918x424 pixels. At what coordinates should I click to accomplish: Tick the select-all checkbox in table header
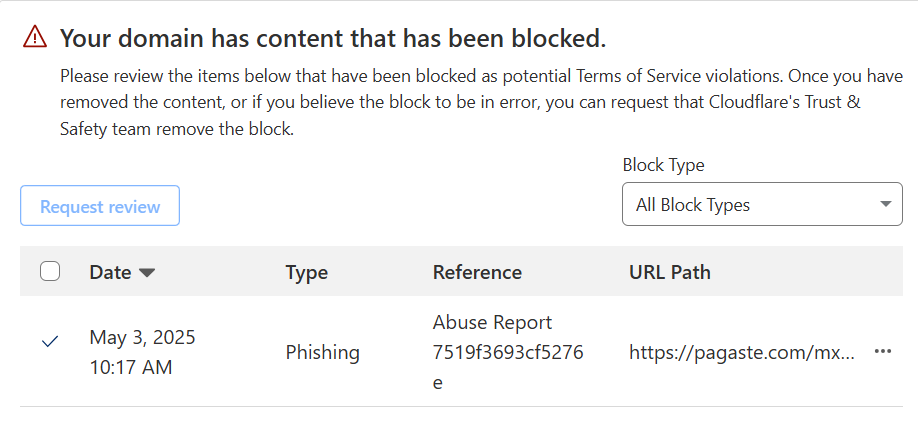50,271
